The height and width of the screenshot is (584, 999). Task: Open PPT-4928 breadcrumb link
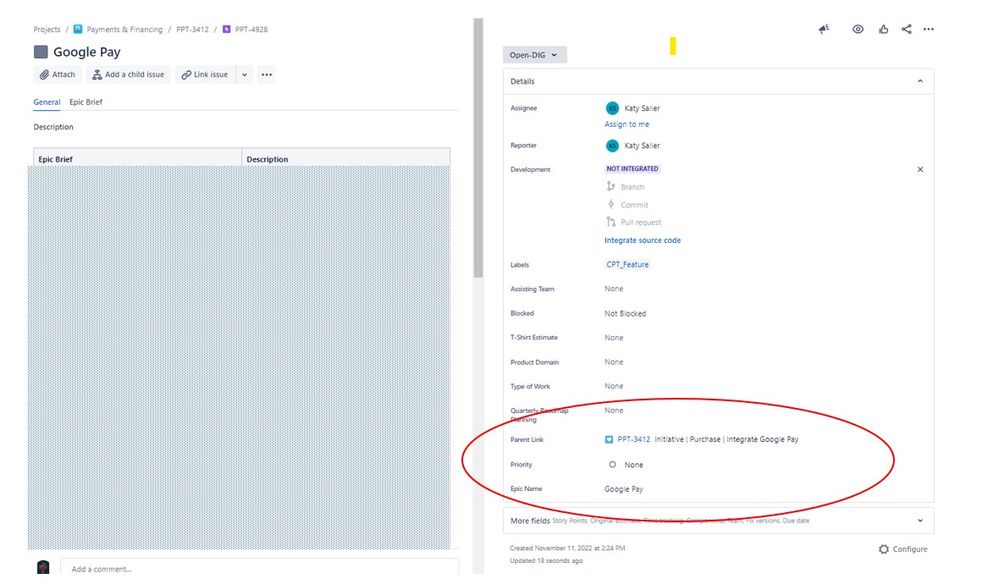pos(251,29)
